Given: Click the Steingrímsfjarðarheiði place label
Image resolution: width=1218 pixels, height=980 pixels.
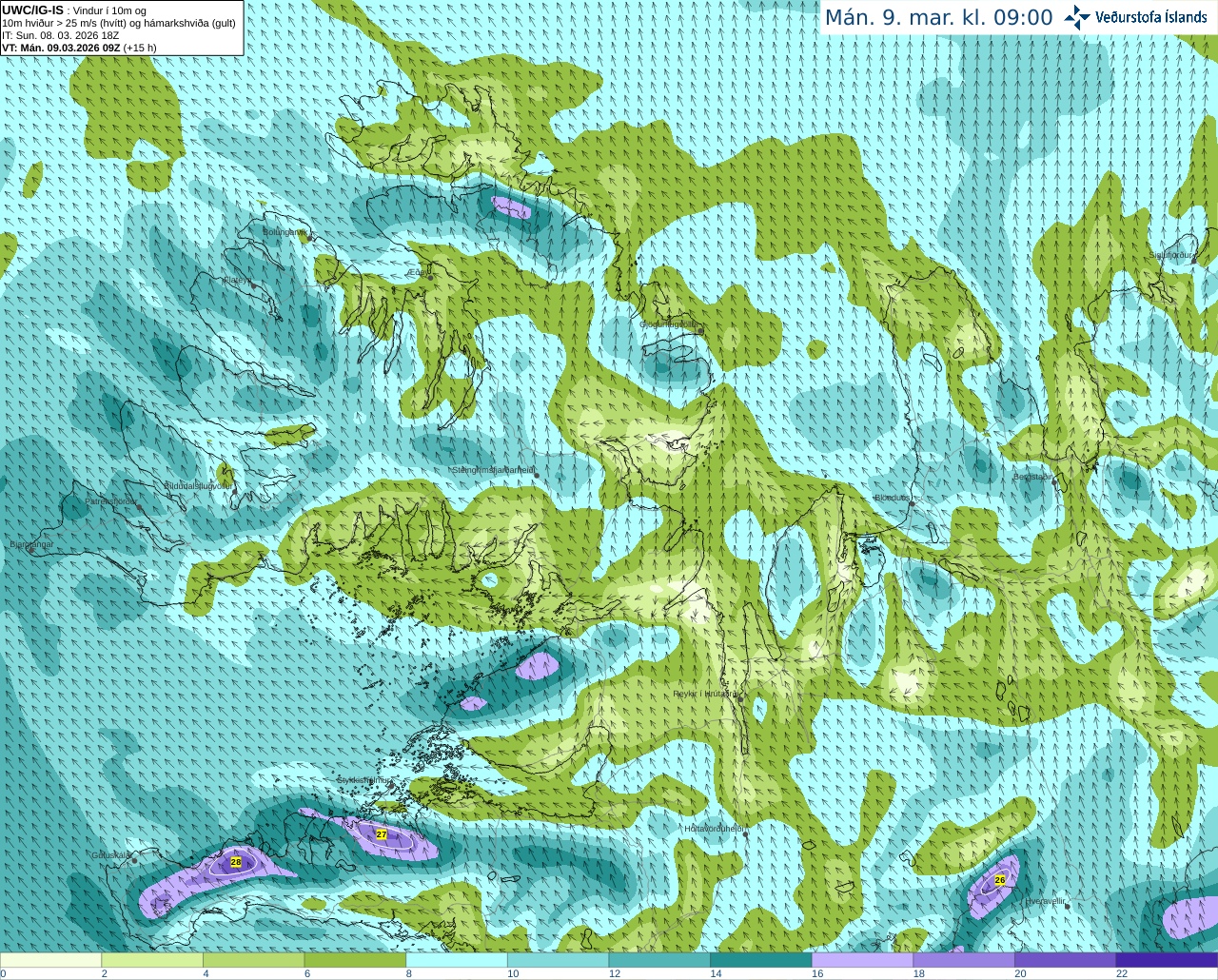Looking at the screenshot, I should pyautogui.click(x=493, y=470).
